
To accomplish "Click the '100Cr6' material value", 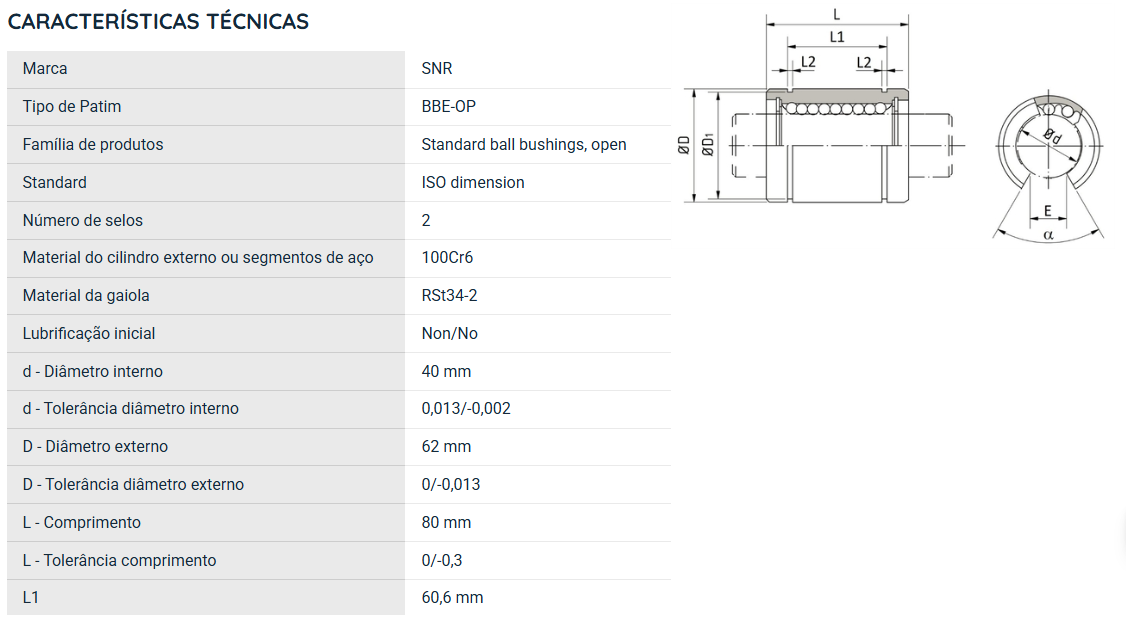I will pos(447,257).
